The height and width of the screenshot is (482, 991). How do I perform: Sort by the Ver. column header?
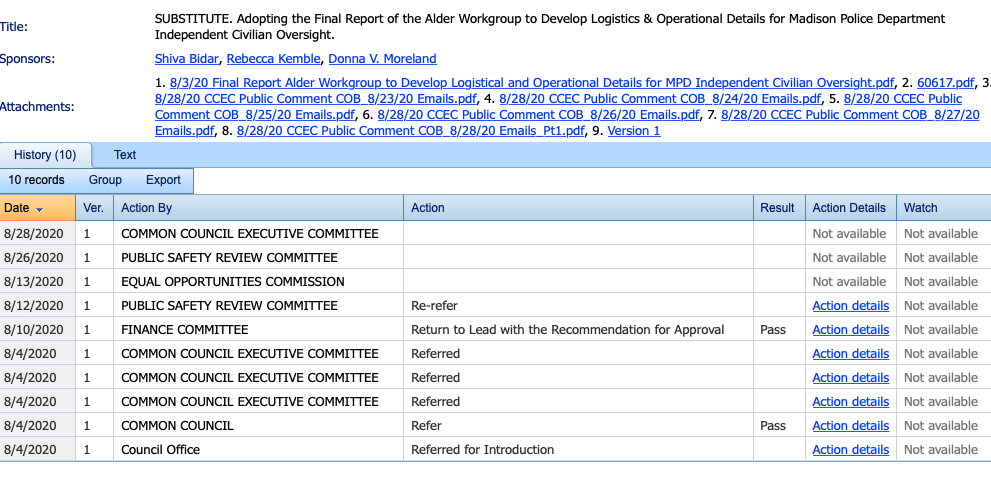pos(94,208)
